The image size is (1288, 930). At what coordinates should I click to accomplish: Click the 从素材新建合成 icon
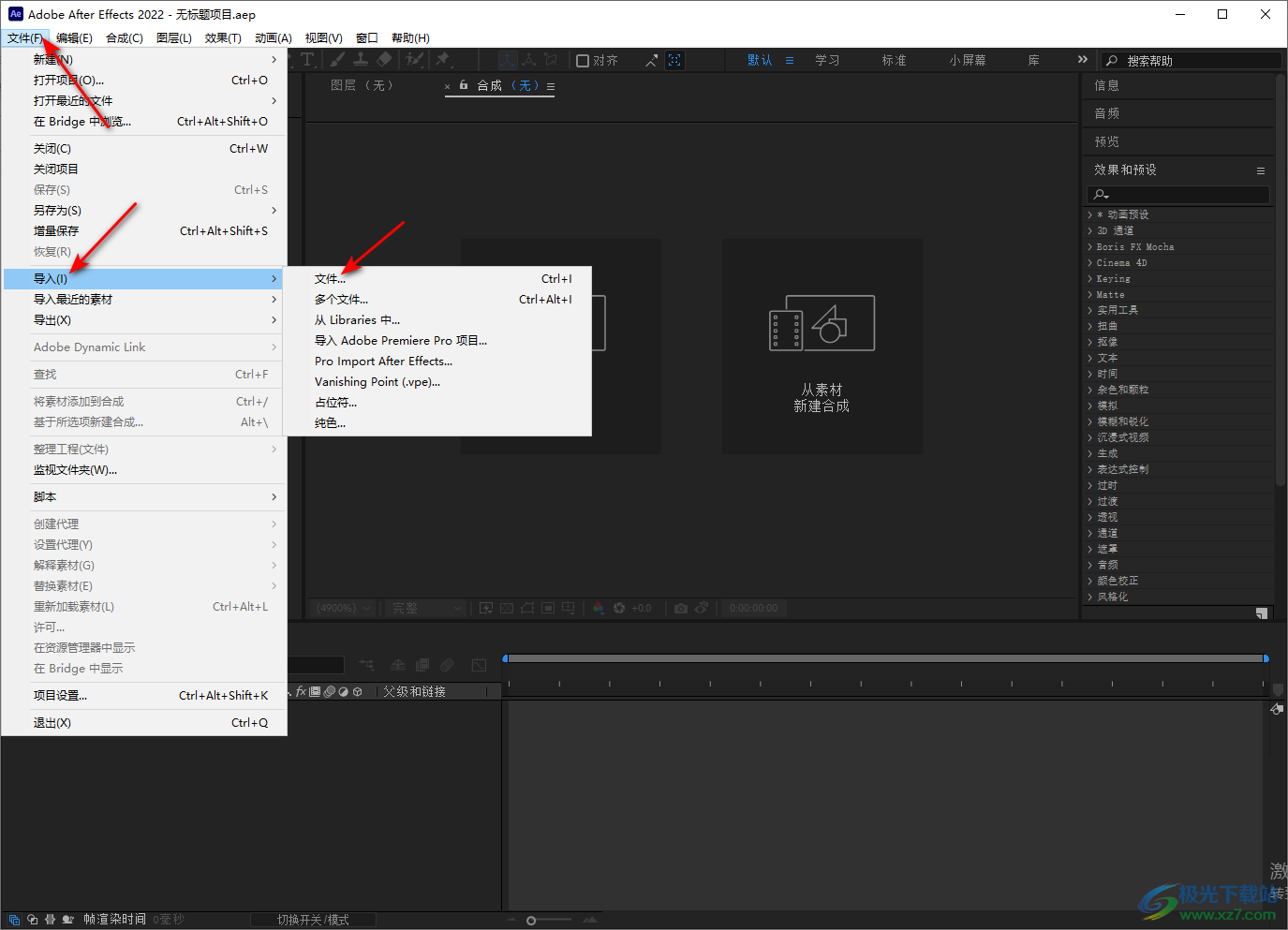pyautogui.click(x=822, y=323)
